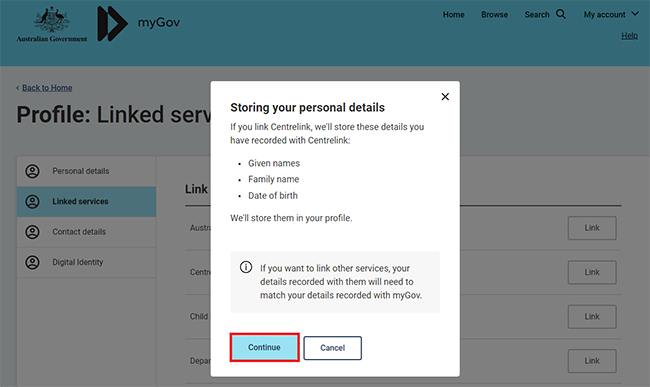Open the Home menu item
This screenshot has width=650, height=387.
click(454, 15)
